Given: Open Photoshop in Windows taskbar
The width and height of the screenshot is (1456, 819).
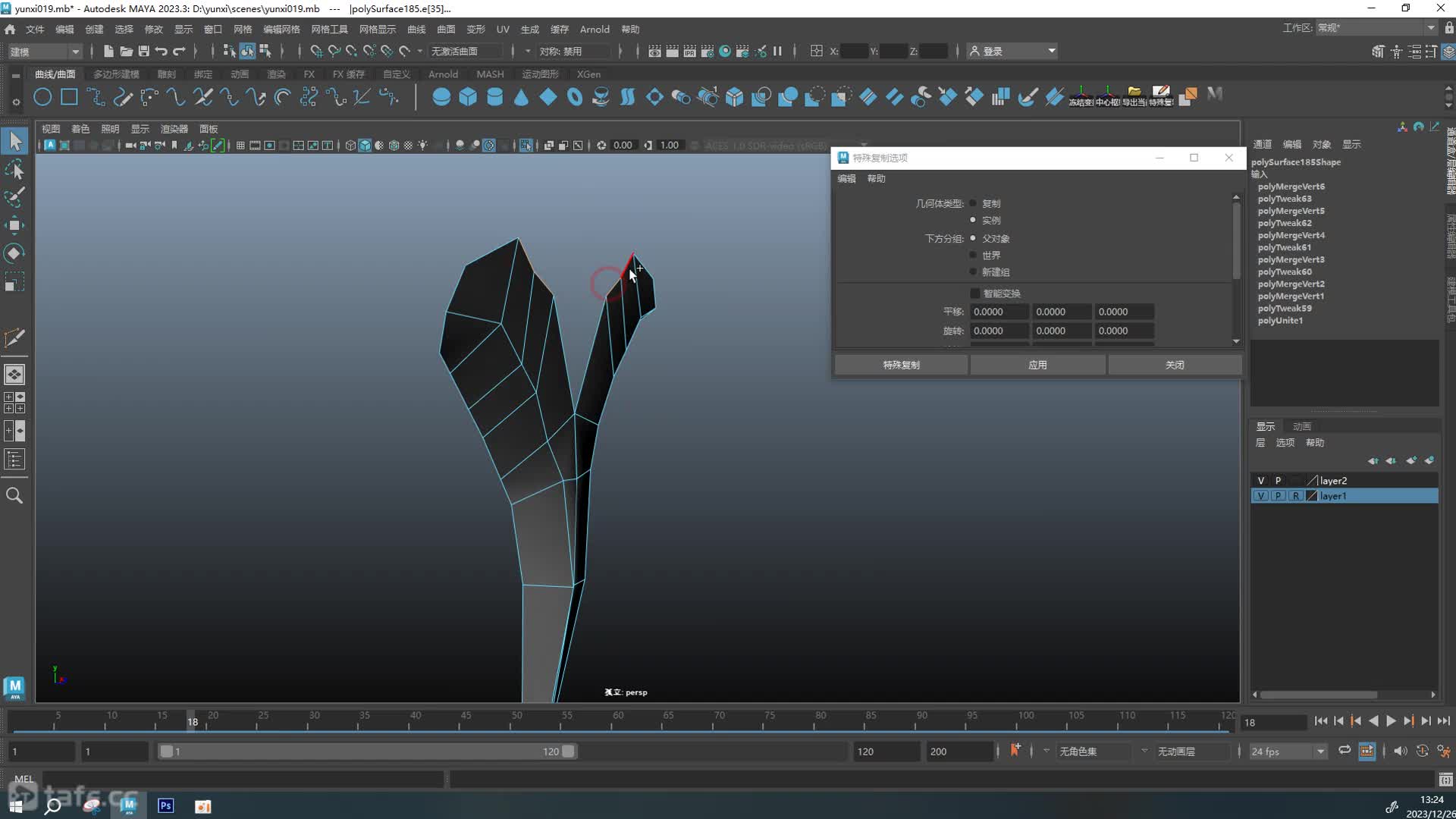Looking at the screenshot, I should coord(165,805).
